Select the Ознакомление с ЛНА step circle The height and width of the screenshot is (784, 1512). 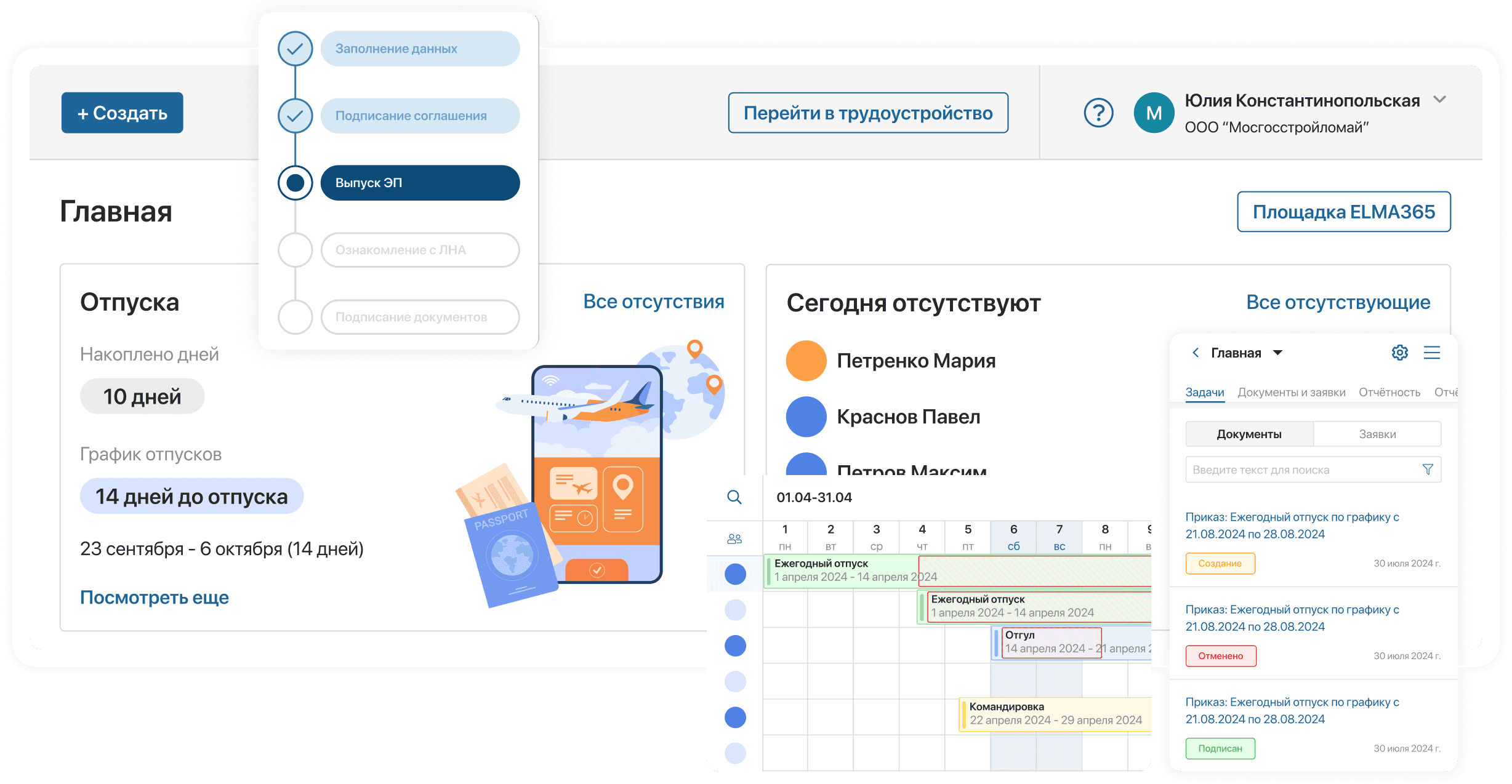(296, 250)
